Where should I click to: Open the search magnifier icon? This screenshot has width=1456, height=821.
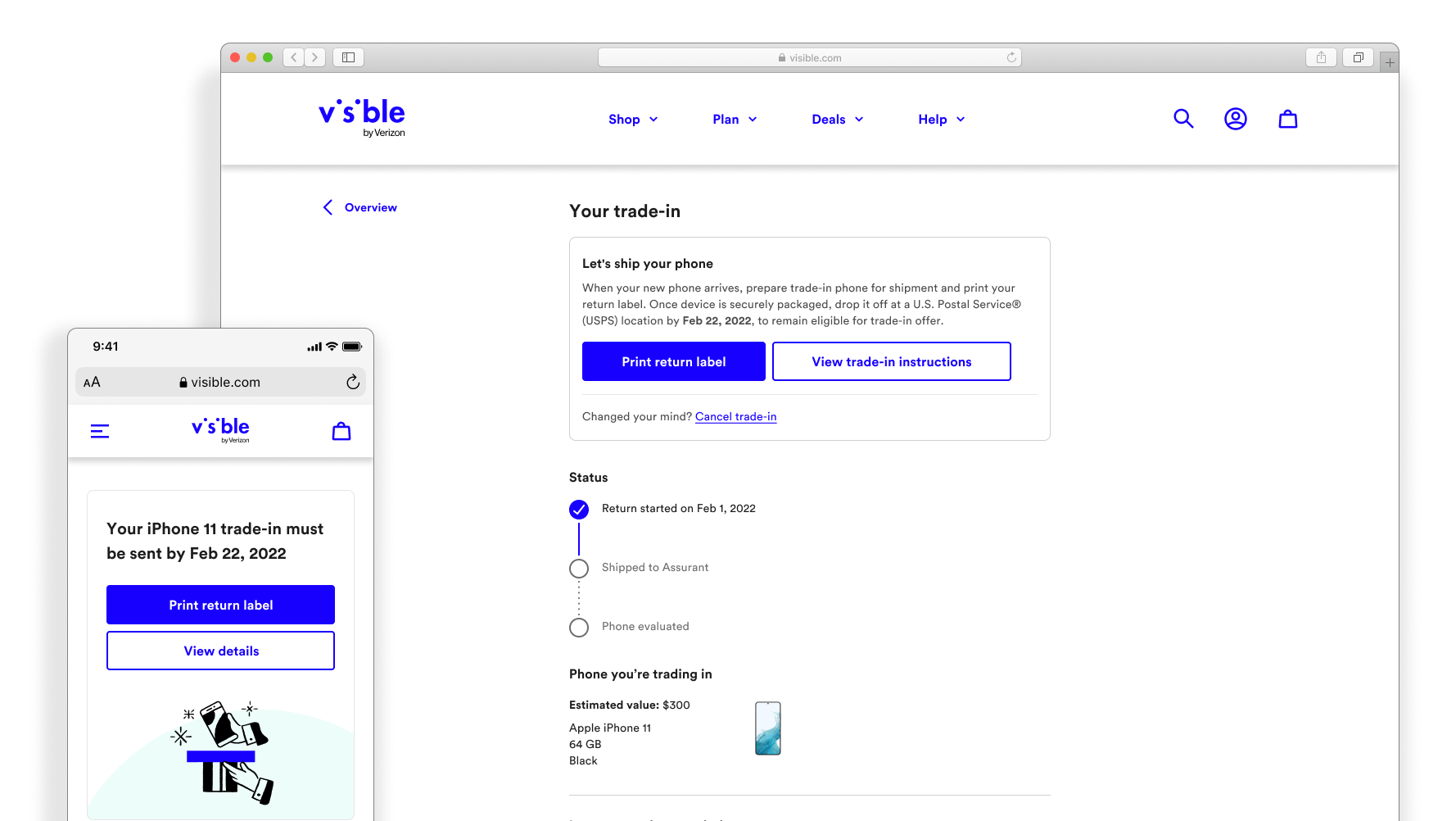(x=1183, y=119)
